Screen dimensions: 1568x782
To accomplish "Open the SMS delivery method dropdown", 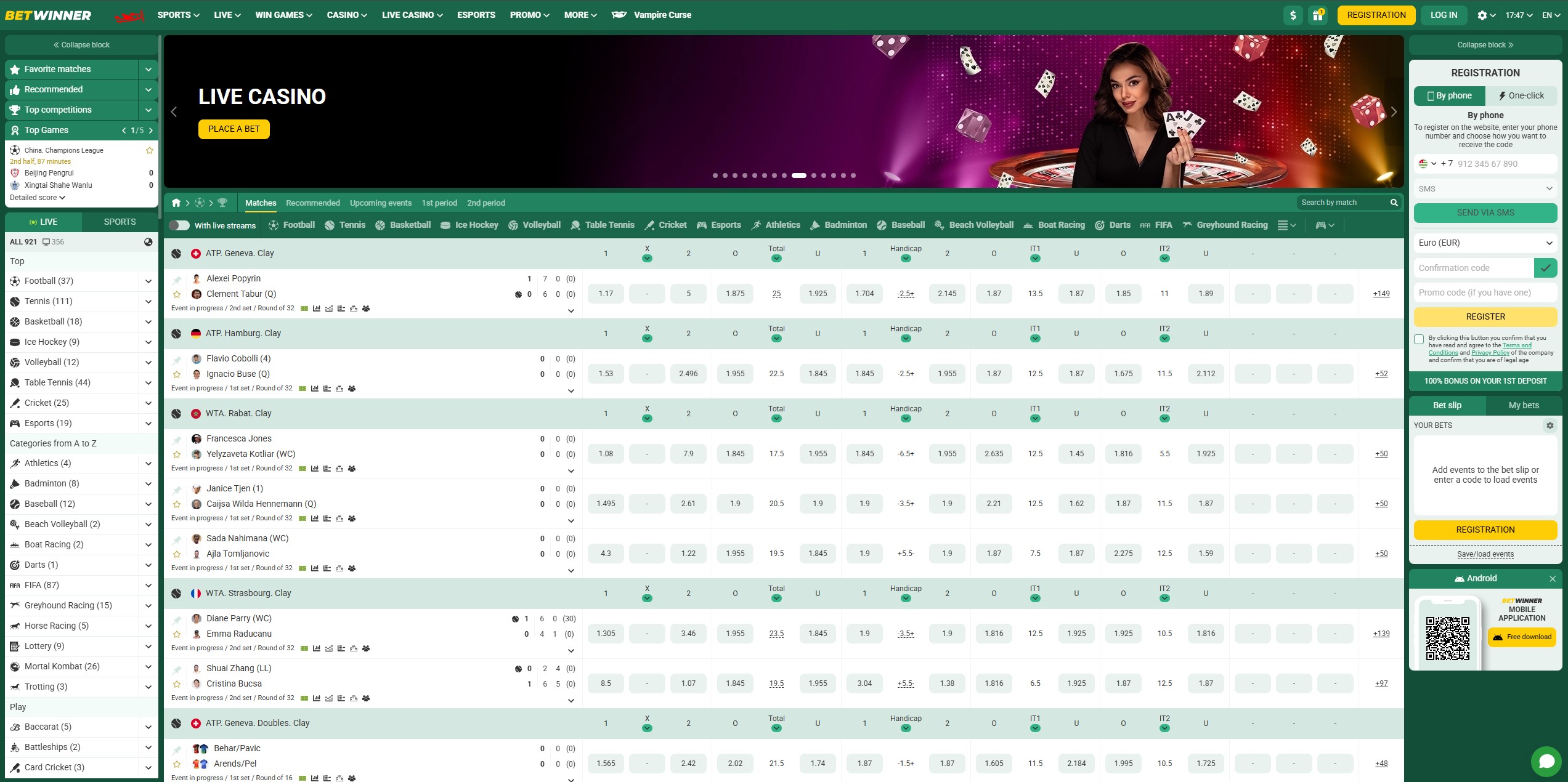I will point(1485,189).
